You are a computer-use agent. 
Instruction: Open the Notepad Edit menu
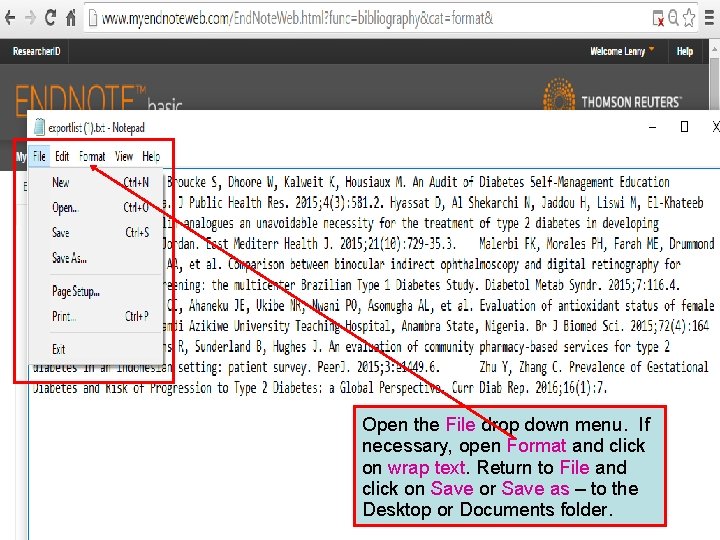coord(62,156)
